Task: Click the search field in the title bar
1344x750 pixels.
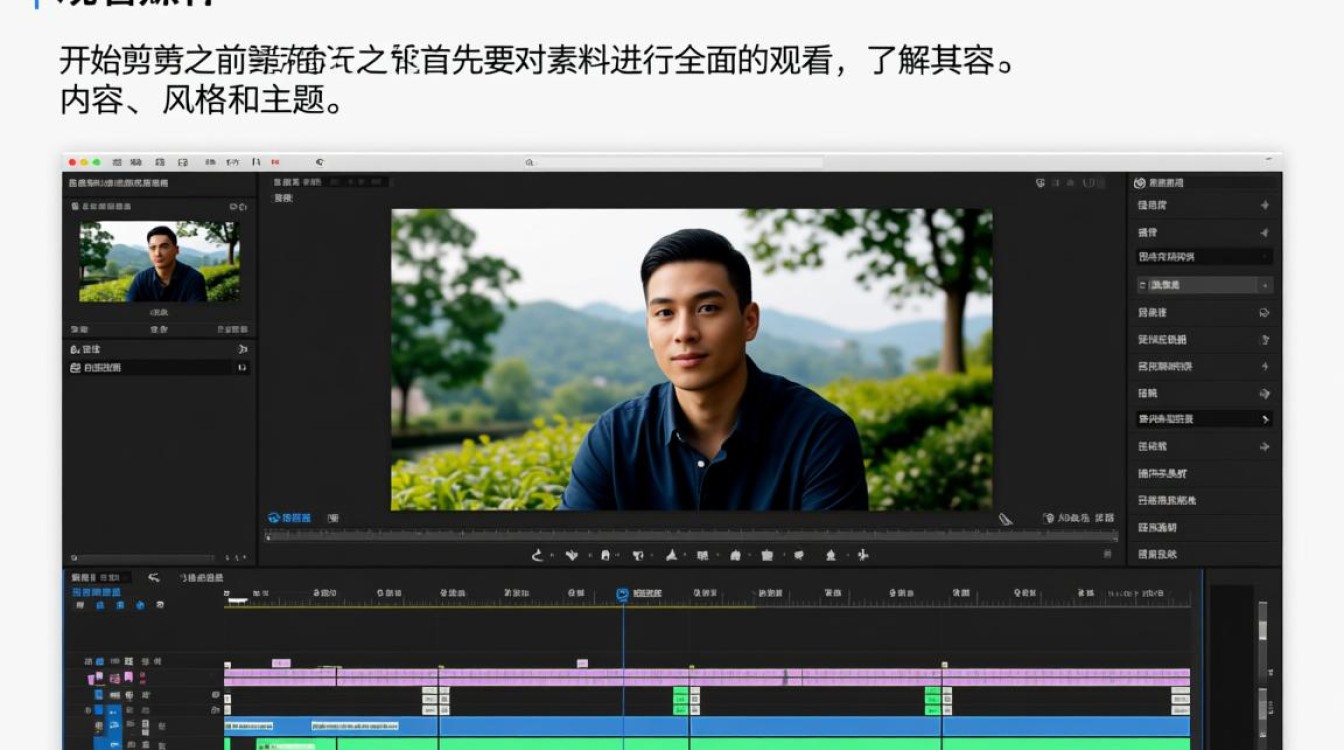Action: click(675, 162)
